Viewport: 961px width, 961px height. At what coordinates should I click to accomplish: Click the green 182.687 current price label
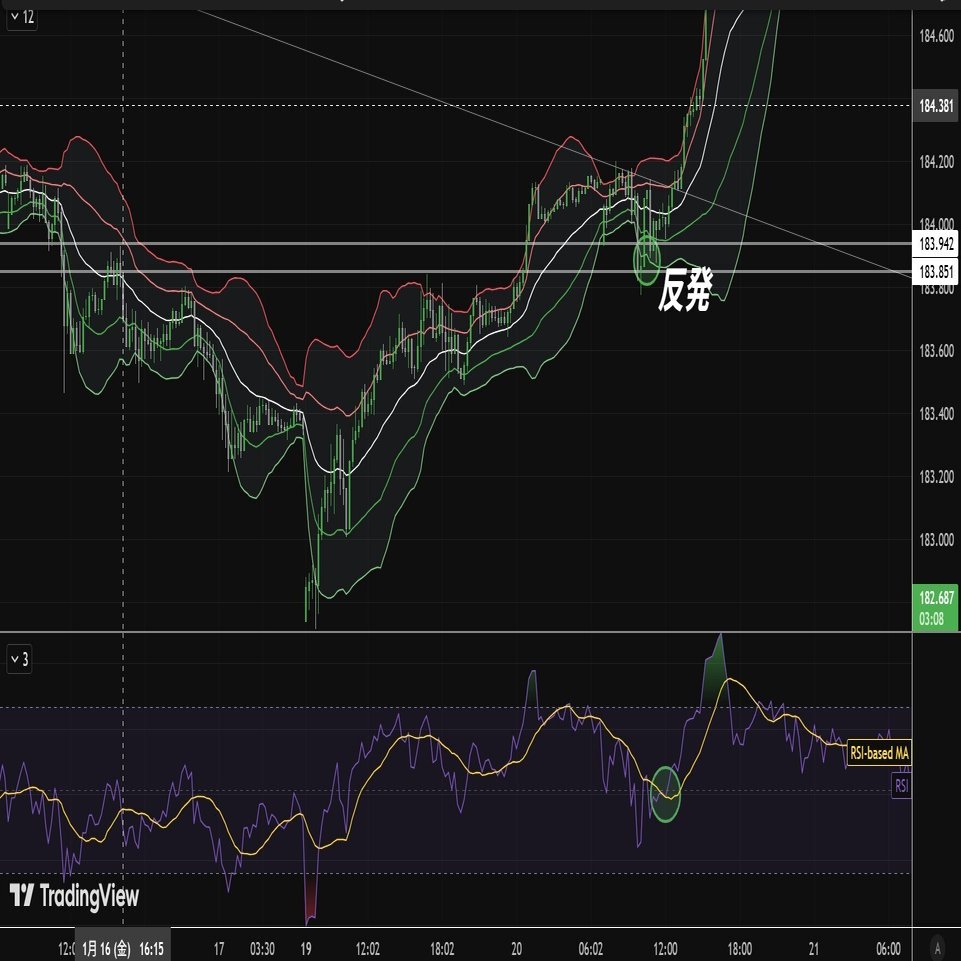coord(936,598)
